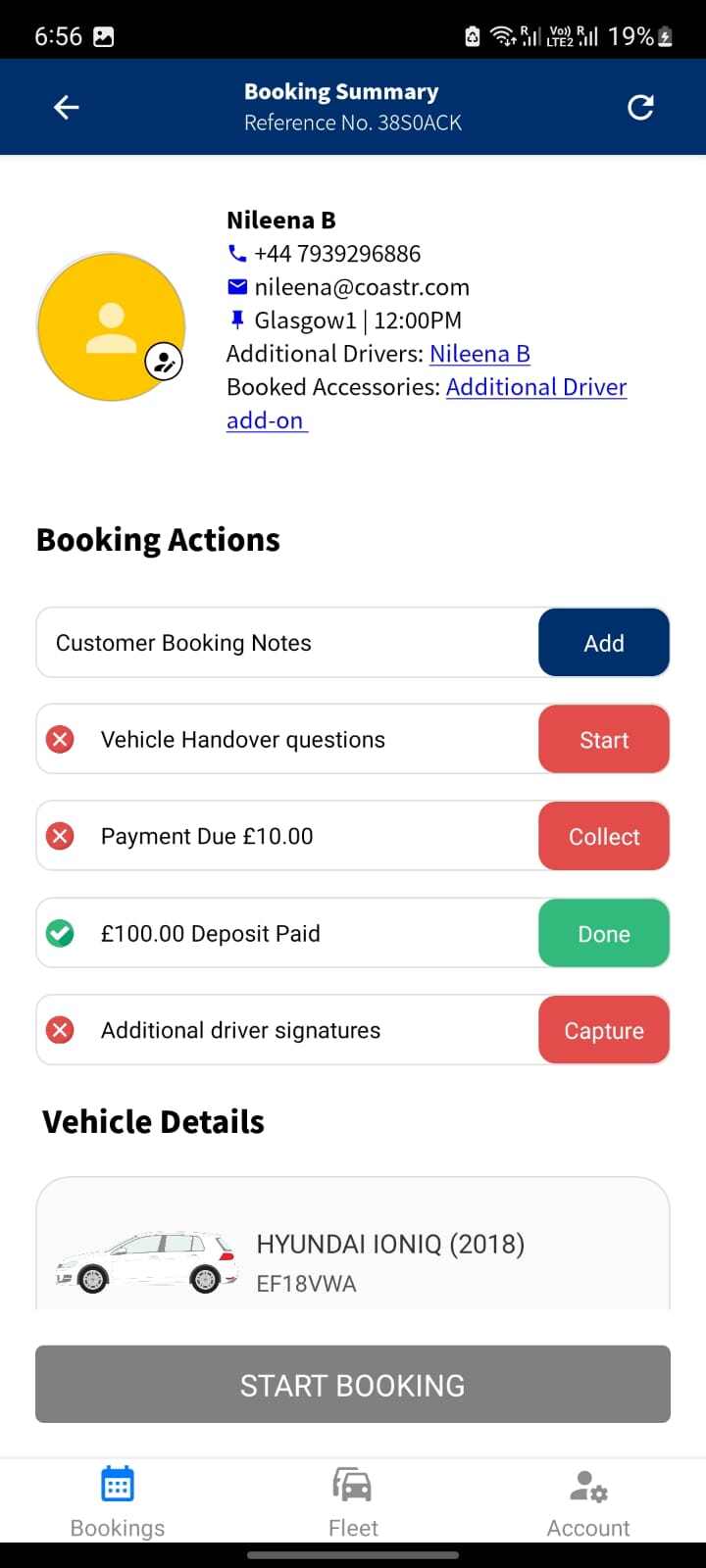Tap the Hyundai Ioniq car thumbnail
706x1568 pixels.
(147, 1262)
